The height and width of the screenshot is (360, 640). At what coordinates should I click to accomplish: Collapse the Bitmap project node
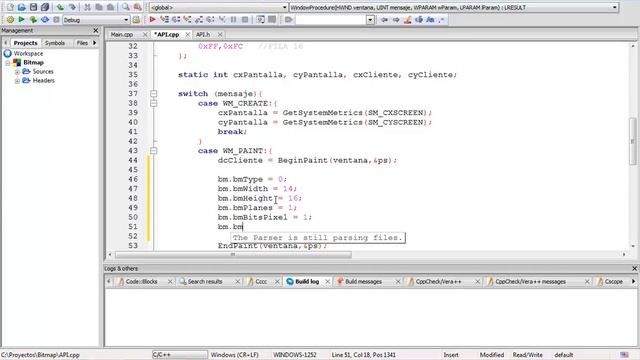(x=8, y=62)
